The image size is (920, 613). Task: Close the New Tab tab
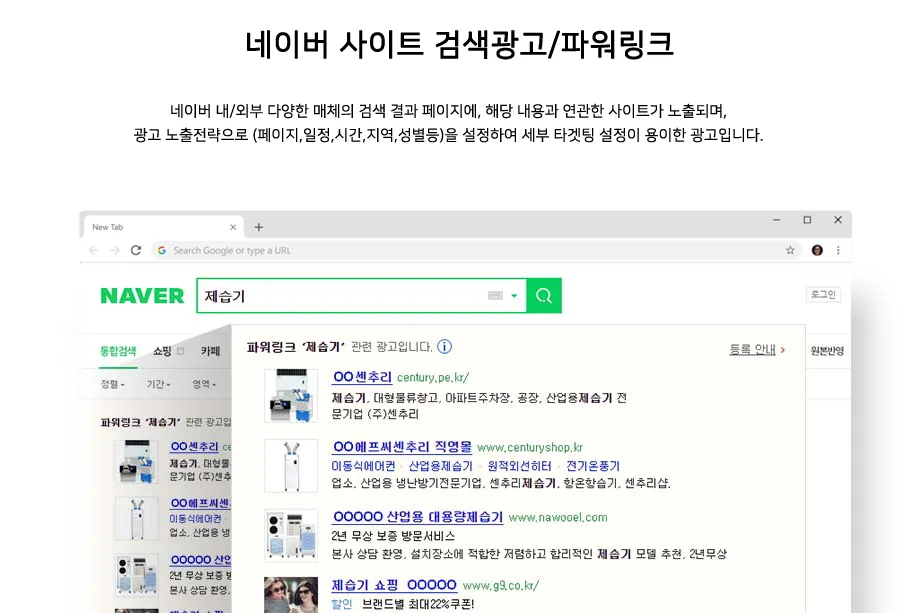(x=233, y=227)
